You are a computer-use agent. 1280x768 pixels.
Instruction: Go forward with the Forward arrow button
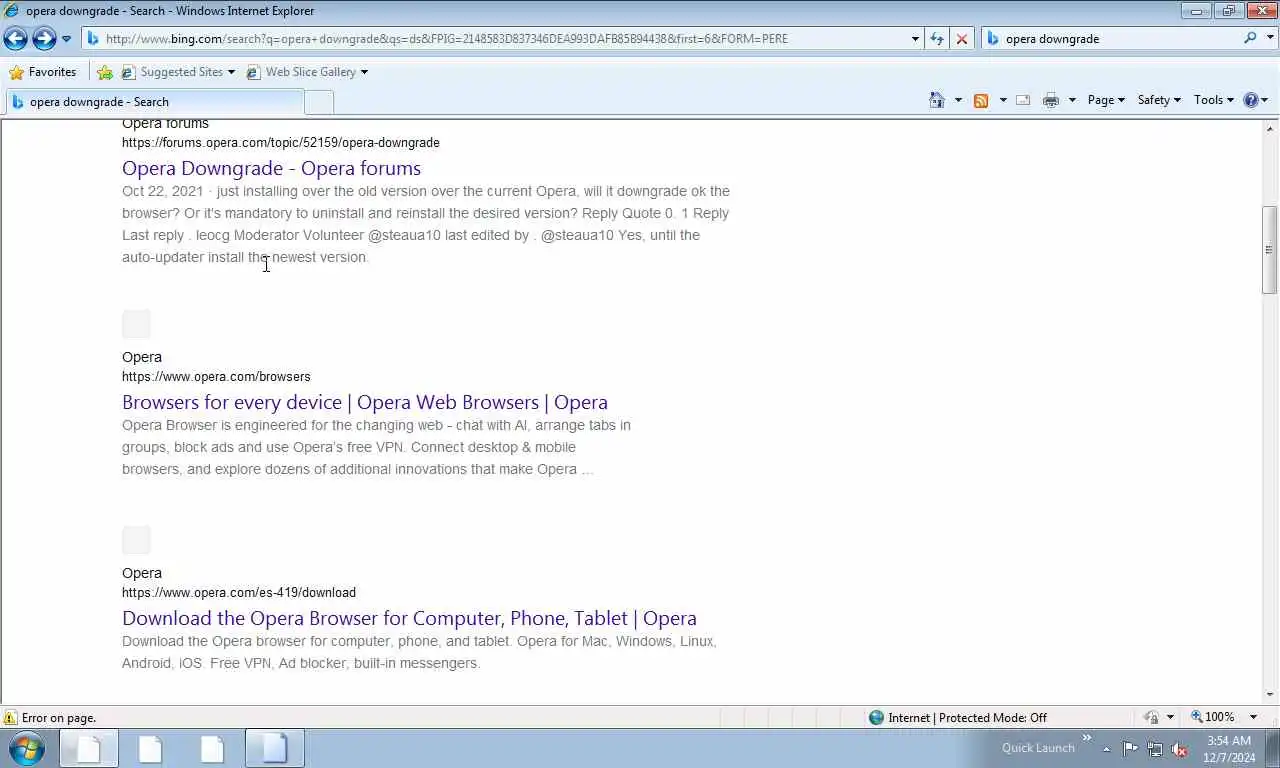pos(44,38)
